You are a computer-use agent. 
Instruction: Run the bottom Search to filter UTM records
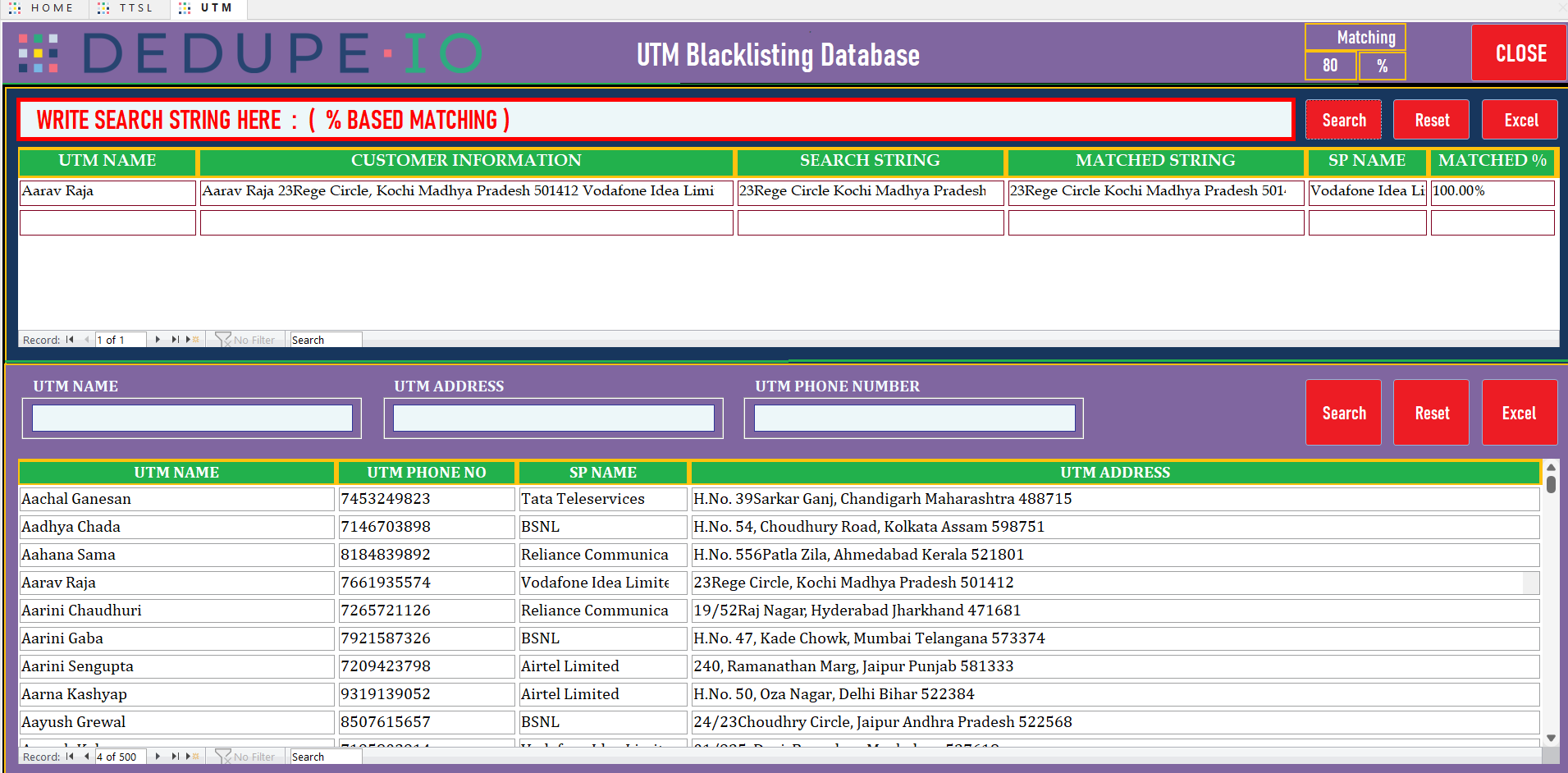[x=1343, y=413]
